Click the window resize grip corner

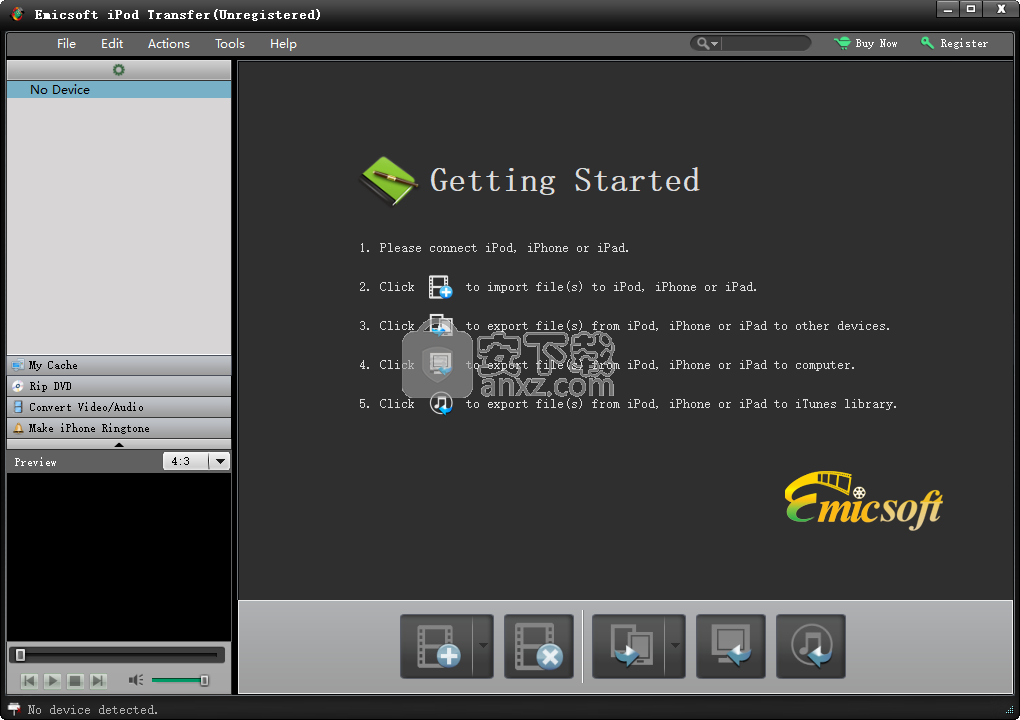1010,710
